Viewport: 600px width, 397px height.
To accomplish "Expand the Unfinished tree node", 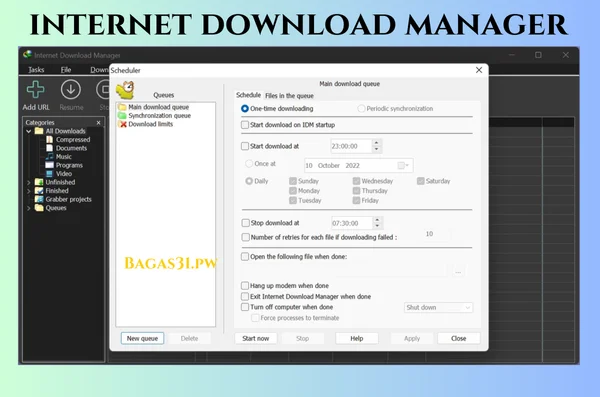I will pos(29,182).
